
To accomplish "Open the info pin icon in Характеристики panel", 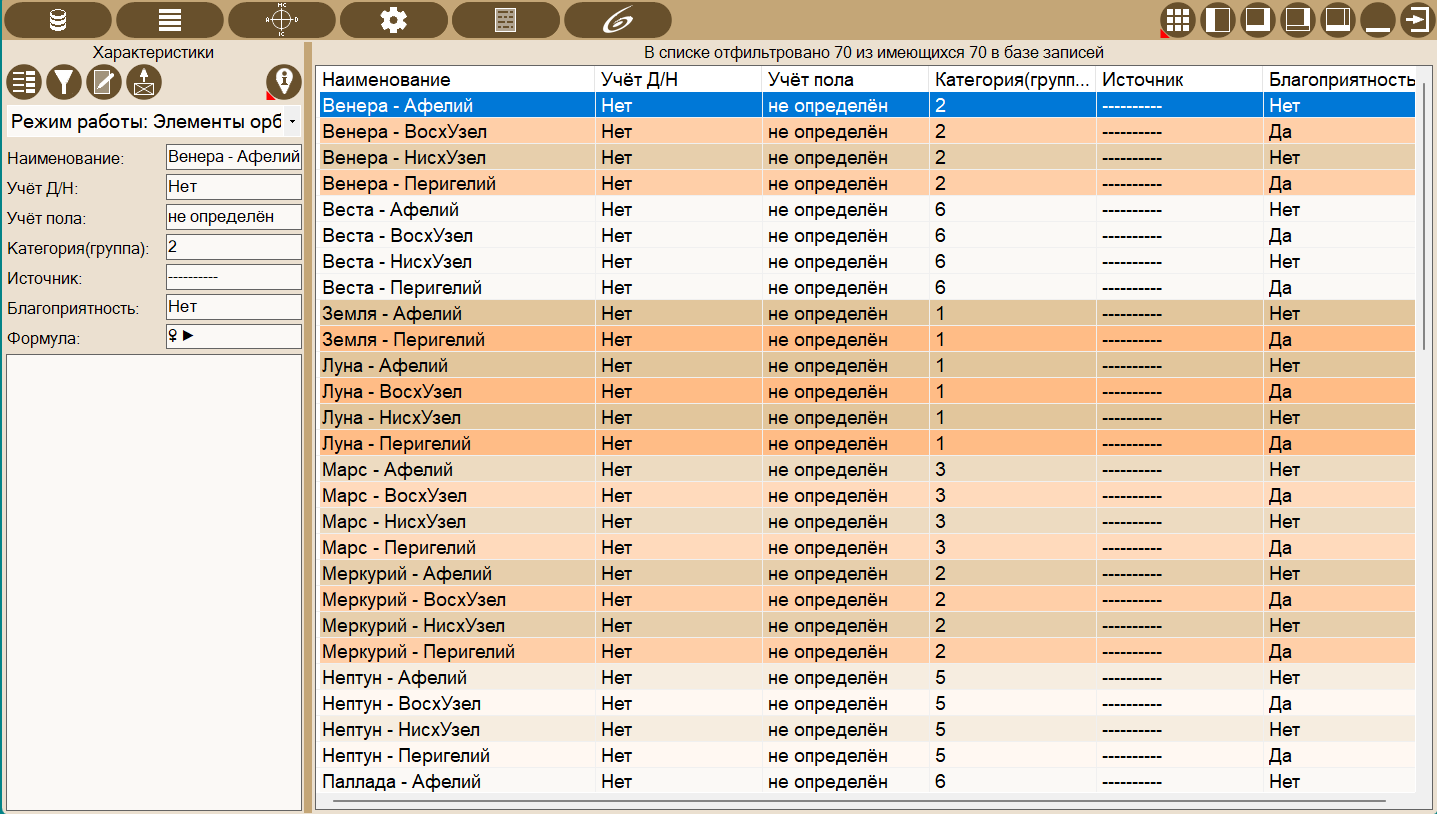I will pyautogui.click(x=283, y=82).
